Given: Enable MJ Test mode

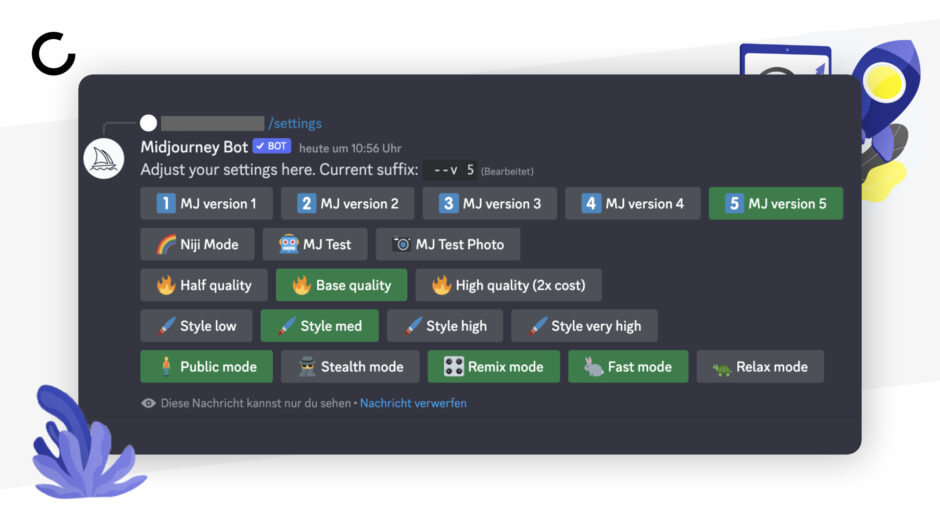Looking at the screenshot, I should tap(315, 244).
